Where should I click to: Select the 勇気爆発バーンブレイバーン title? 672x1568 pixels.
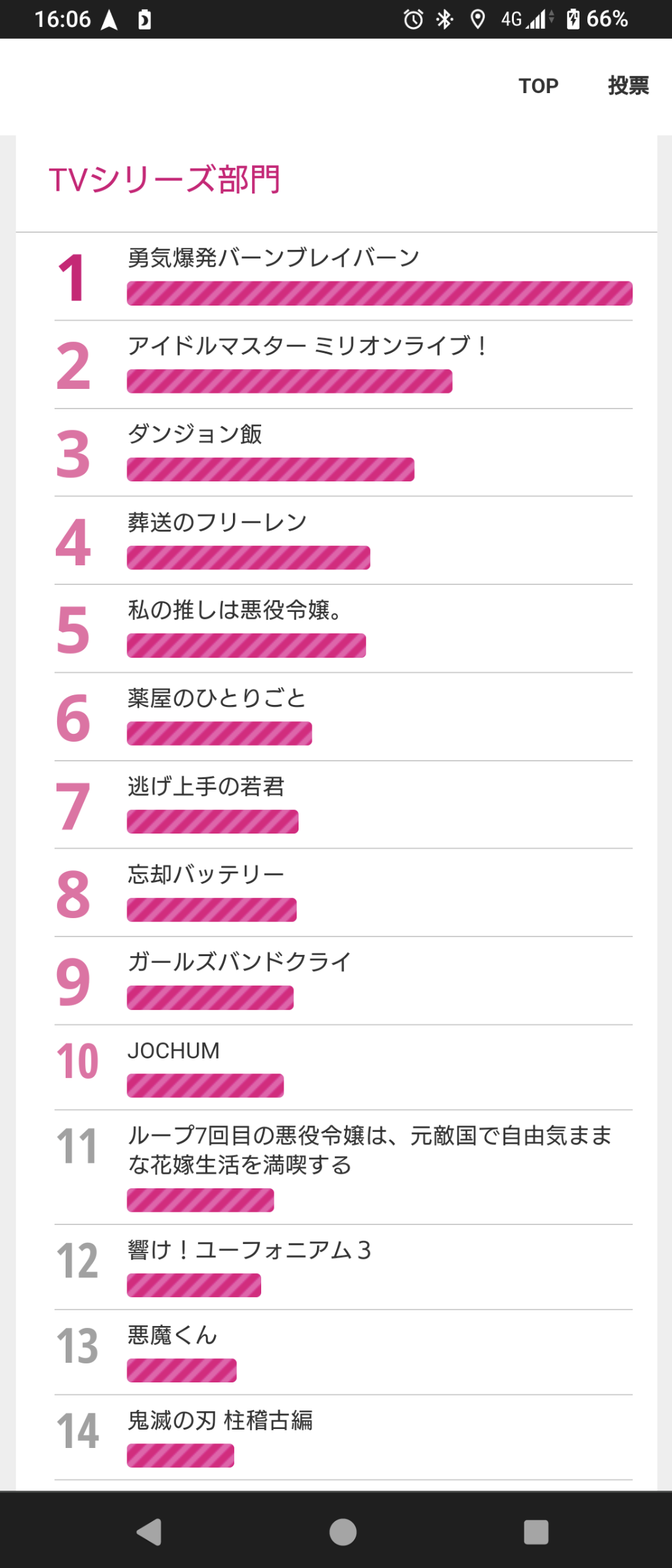click(273, 258)
